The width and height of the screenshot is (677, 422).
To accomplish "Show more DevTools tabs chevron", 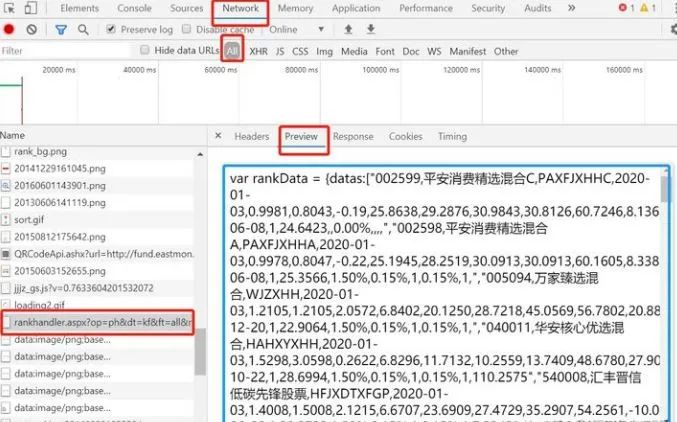I will [571, 8].
